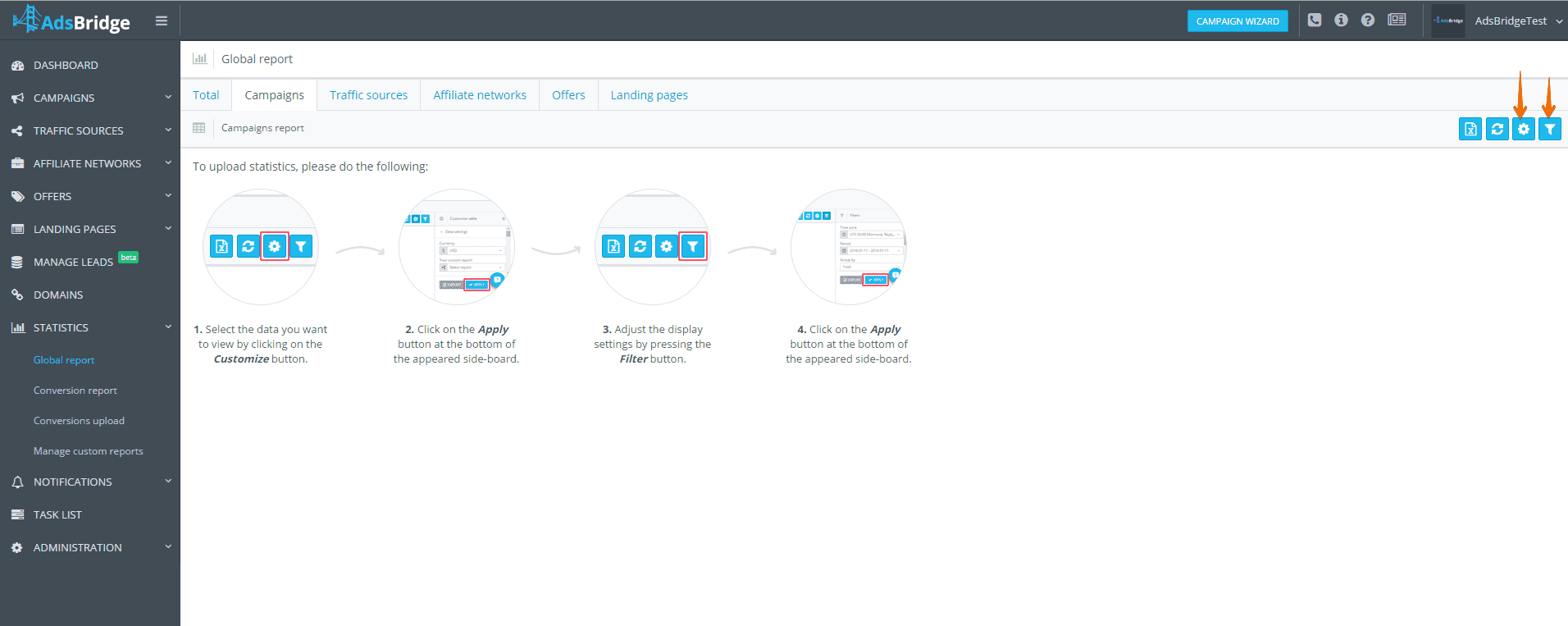The image size is (1568, 626).
Task: Export report to Excel icon
Action: coord(1470,129)
